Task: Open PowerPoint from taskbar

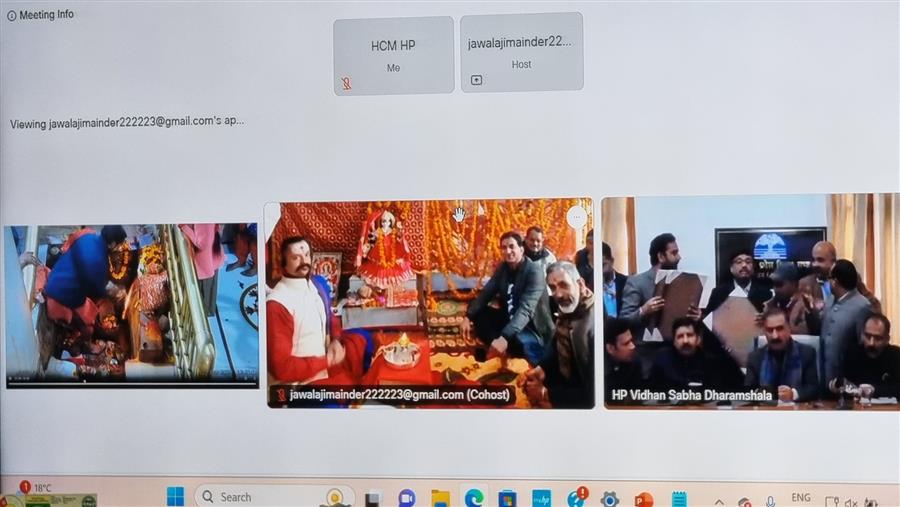Action: pyautogui.click(x=643, y=500)
